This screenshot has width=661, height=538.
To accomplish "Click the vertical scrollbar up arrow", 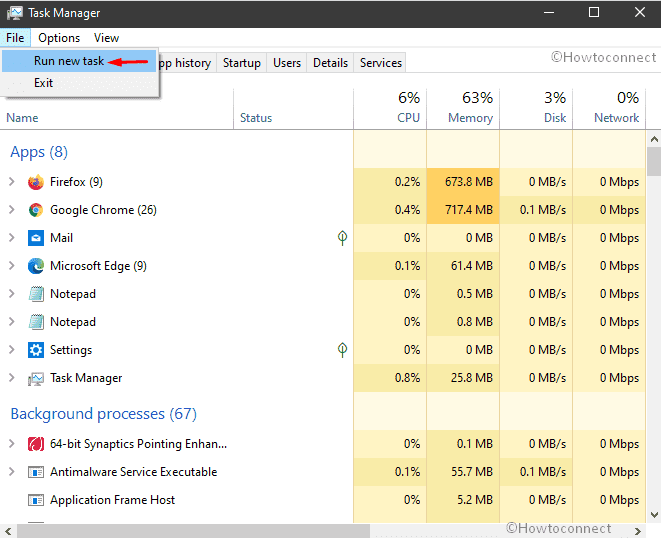I will pyautogui.click(x=654, y=139).
